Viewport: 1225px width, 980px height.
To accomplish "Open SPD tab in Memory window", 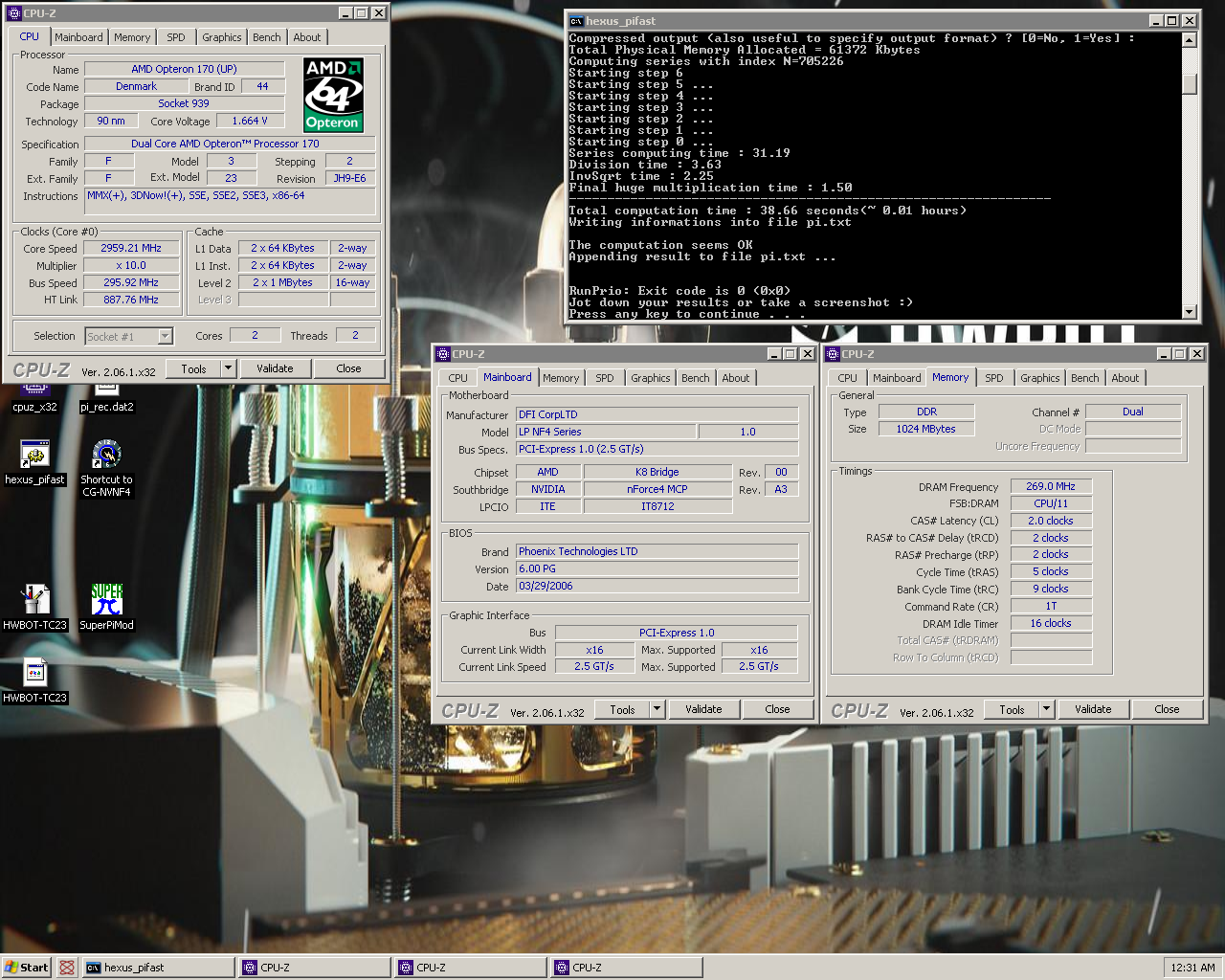I will [994, 378].
